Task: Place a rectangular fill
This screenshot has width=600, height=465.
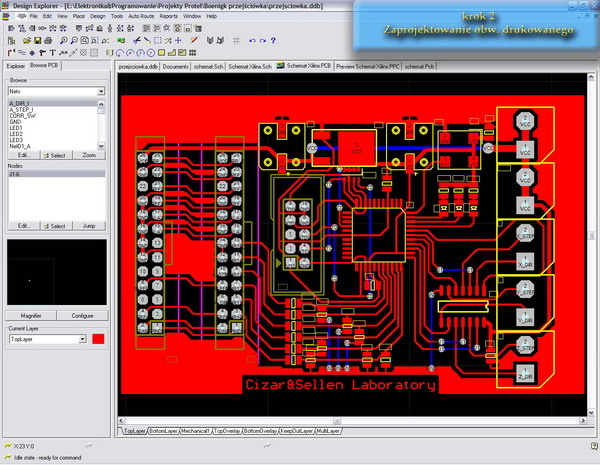Action: pyautogui.click(x=161, y=52)
